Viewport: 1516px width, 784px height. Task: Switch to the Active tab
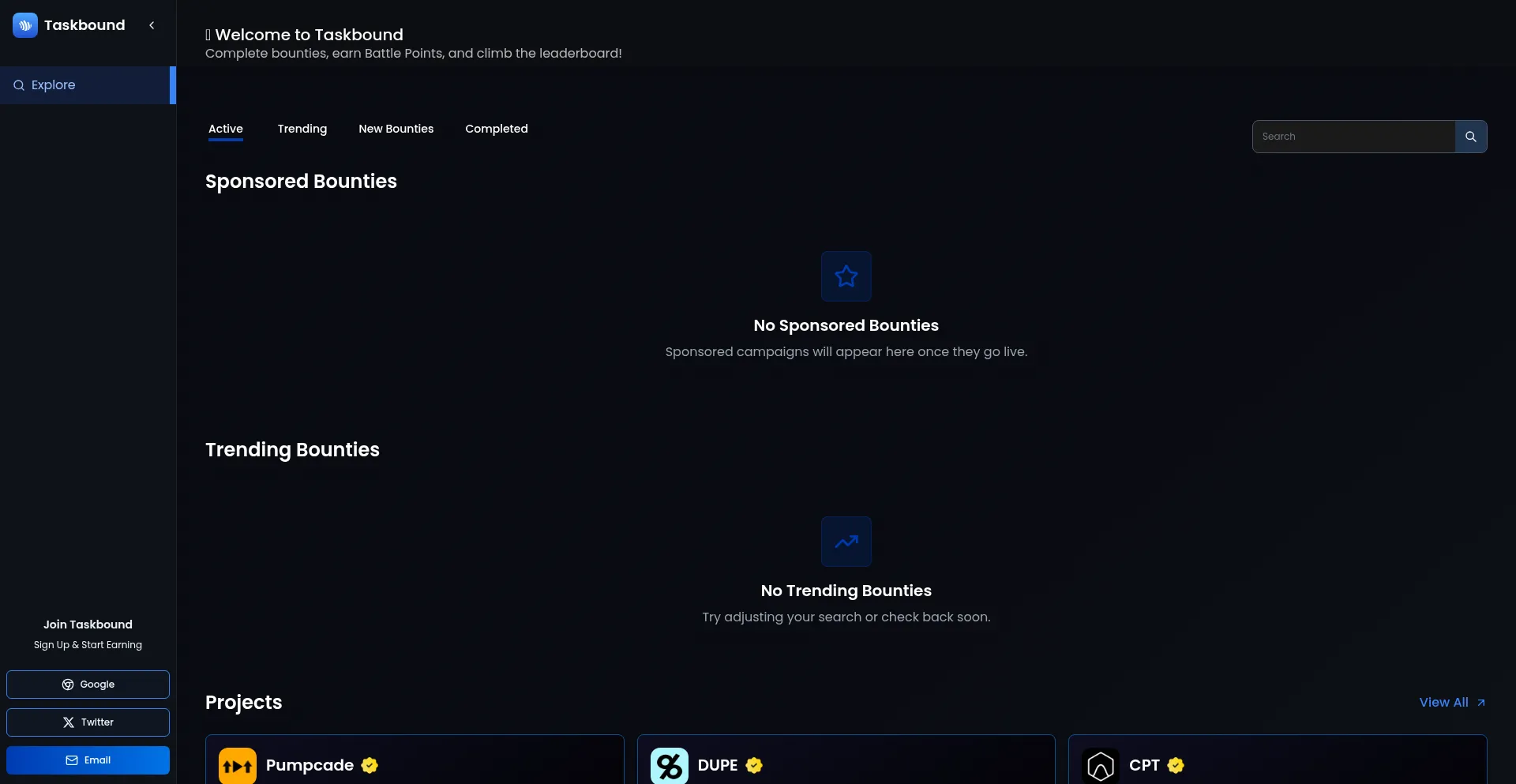(x=226, y=129)
